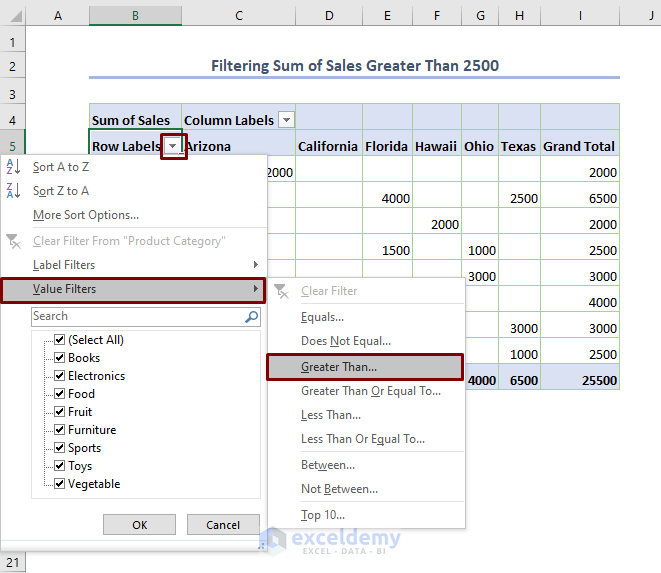Click the Clear Filter funnel icon in submenu

point(282,291)
